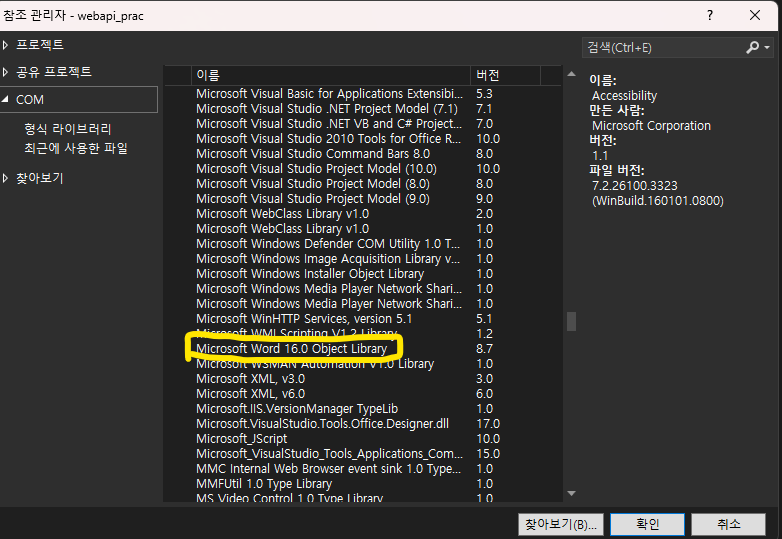Image resolution: width=782 pixels, height=539 pixels.
Task: Cancel with the 취소 button
Action: click(729, 525)
